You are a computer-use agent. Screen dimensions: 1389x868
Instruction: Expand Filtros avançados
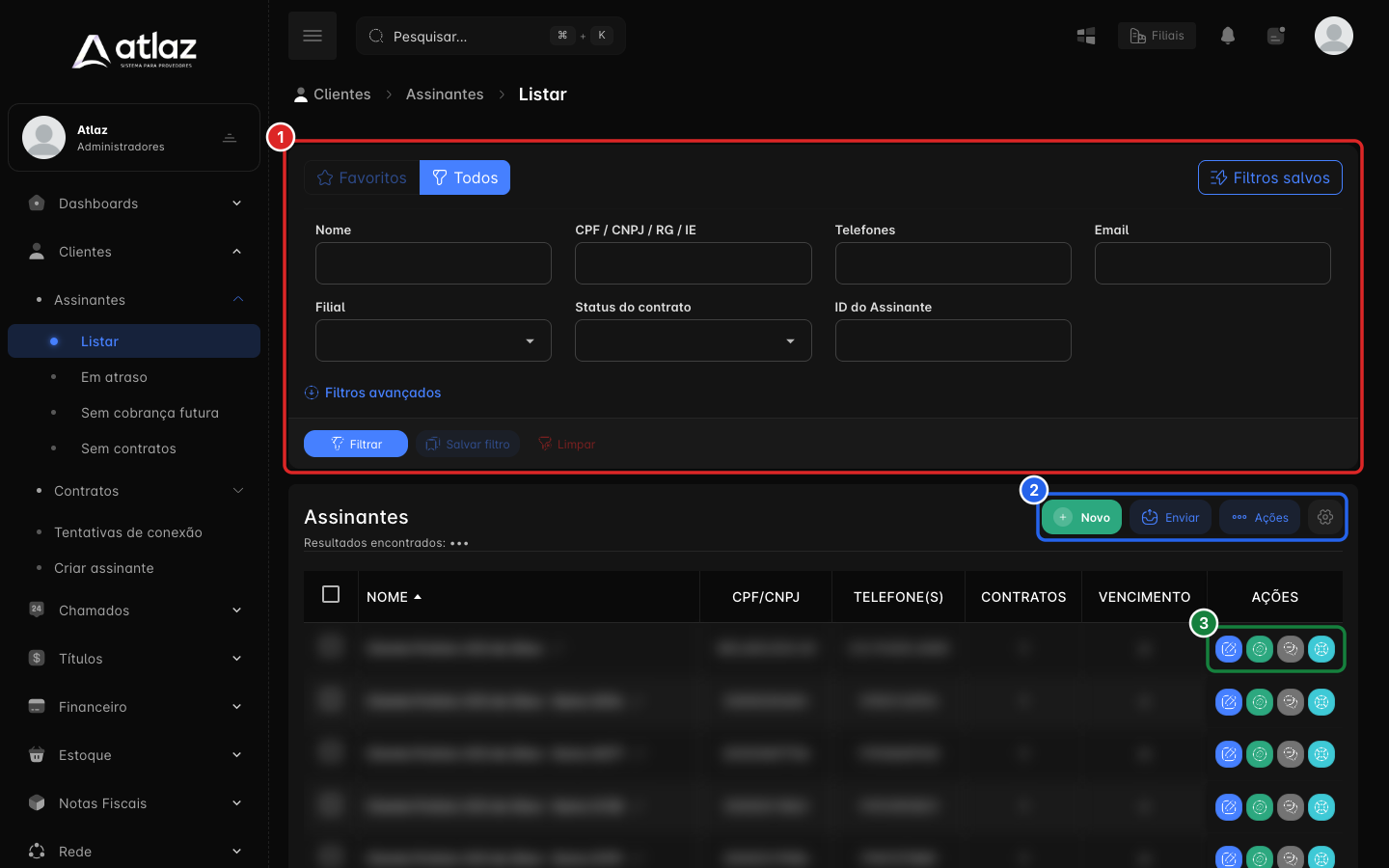click(x=372, y=393)
